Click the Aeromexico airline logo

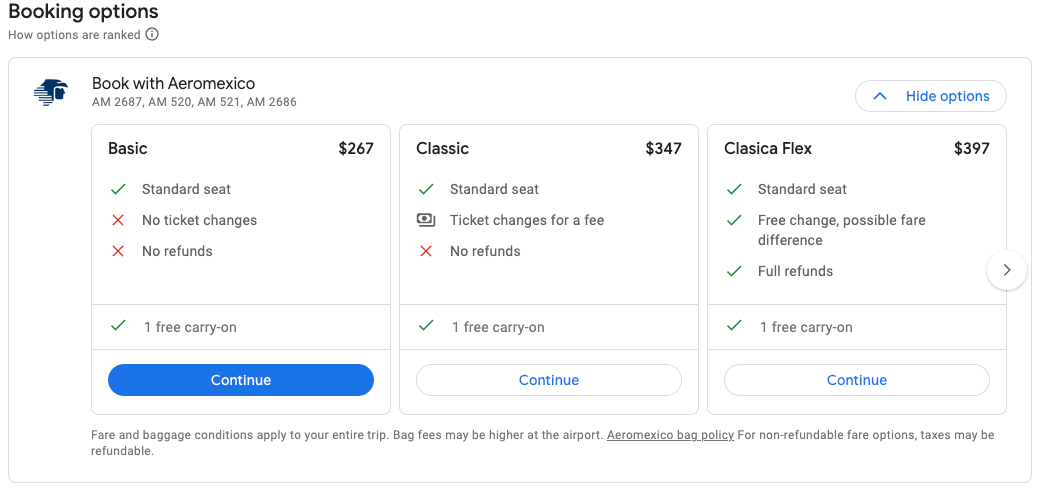tap(50, 92)
